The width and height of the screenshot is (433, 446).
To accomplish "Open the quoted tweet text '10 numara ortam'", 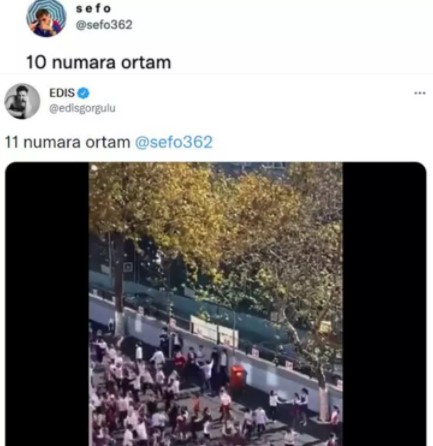I will [98, 62].
